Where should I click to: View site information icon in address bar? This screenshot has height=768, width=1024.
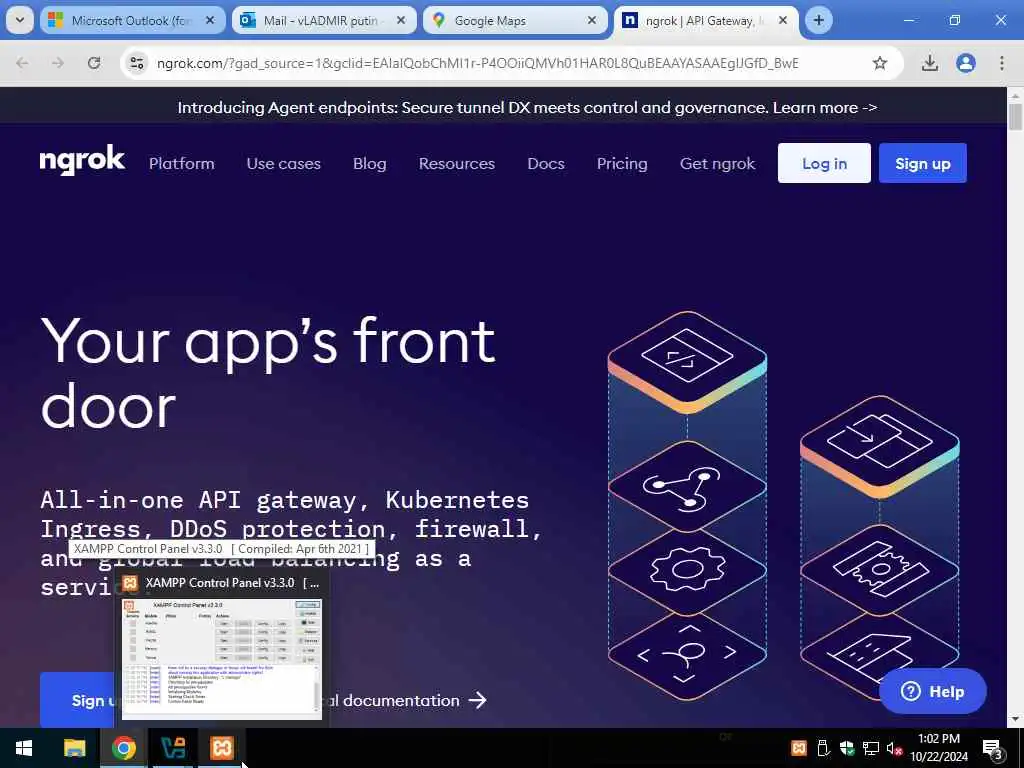(136, 63)
